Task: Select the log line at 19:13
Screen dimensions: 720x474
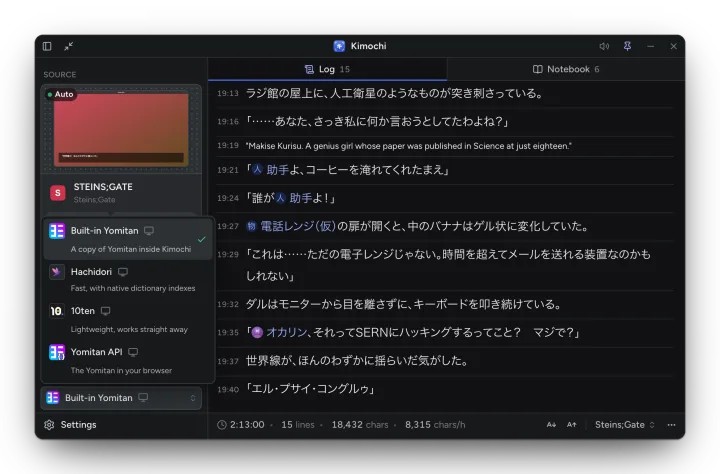Action: pyautogui.click(x=445, y=93)
